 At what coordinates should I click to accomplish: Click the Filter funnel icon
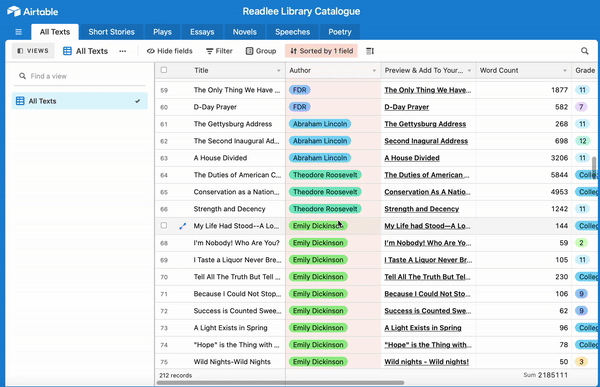[x=209, y=51]
